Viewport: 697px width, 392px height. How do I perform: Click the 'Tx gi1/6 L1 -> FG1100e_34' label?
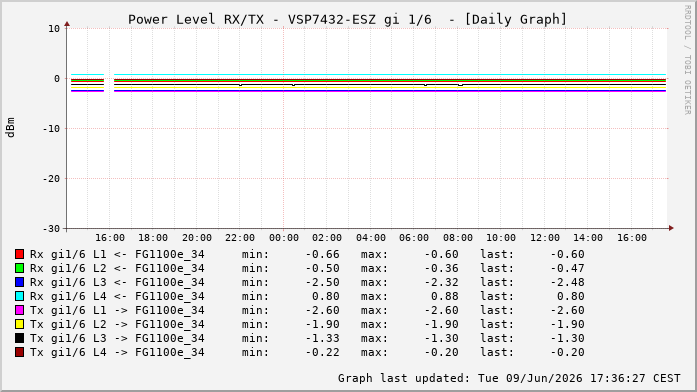[x=117, y=310]
